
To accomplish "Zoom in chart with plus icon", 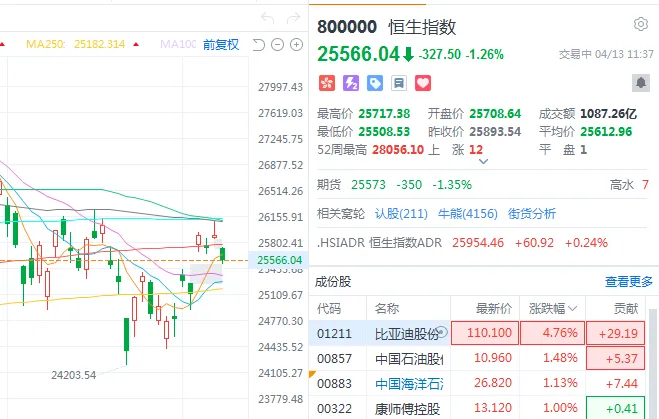I will coord(297,44).
